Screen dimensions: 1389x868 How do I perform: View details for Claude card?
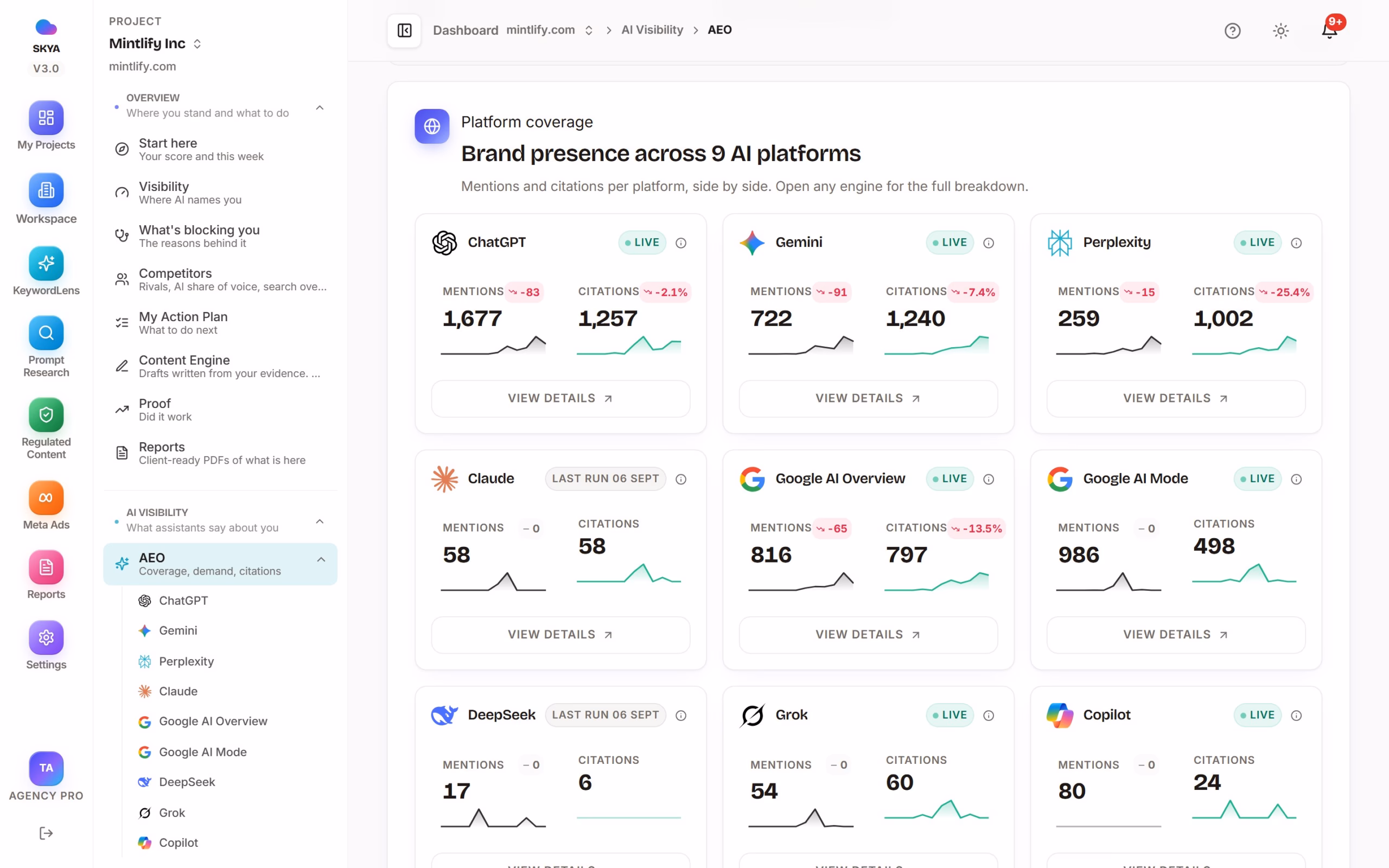[x=560, y=635]
